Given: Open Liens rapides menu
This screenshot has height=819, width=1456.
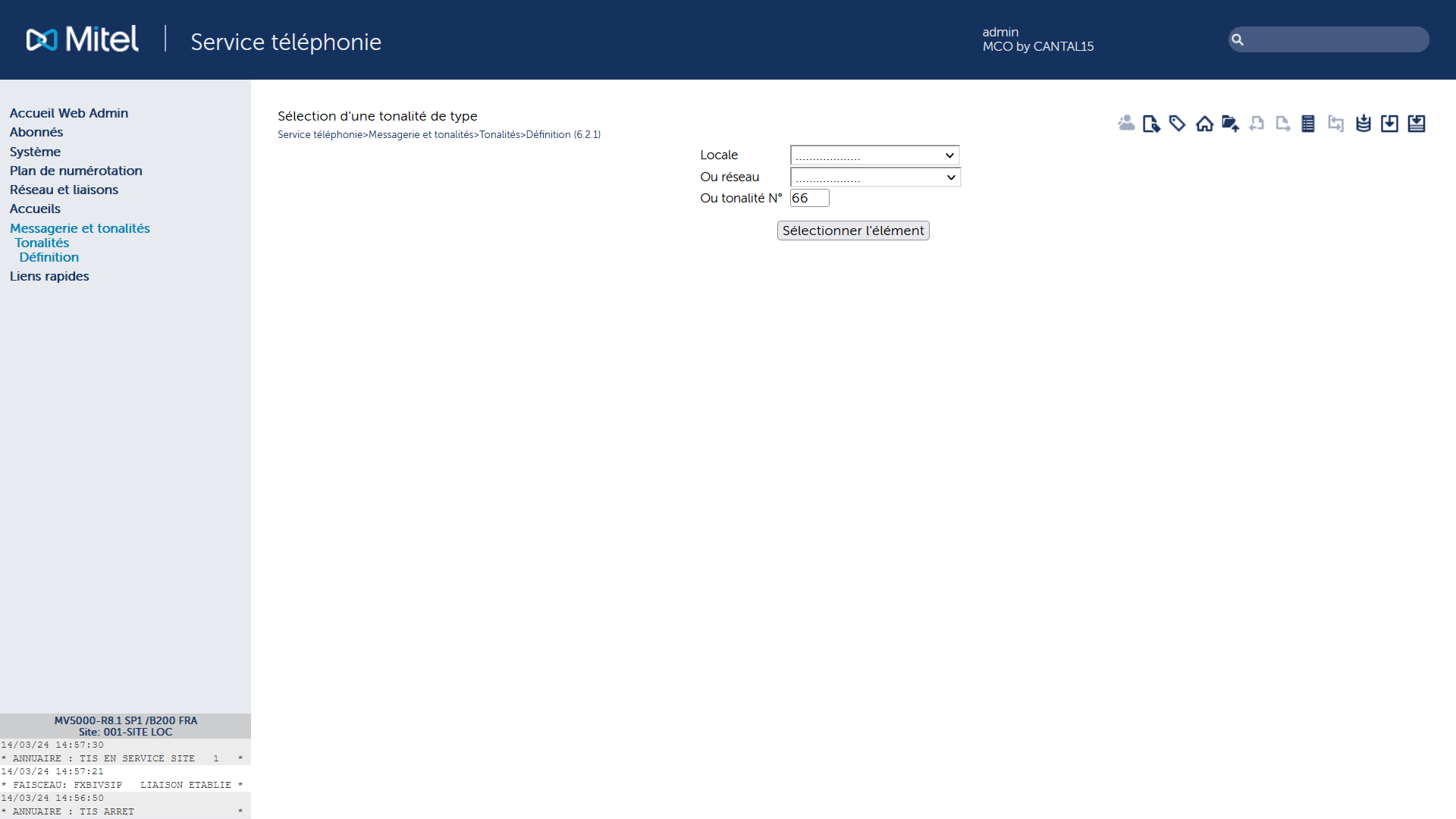Looking at the screenshot, I should 49,276.
